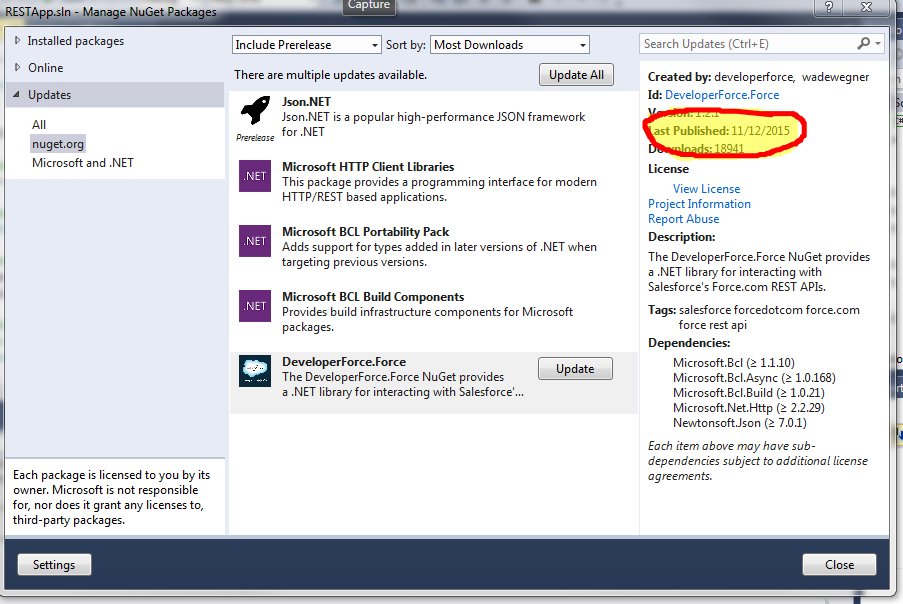The image size is (903, 604).
Task: Select the Microsoft HTTP Client Libraries .NET icon
Action: [x=256, y=177]
